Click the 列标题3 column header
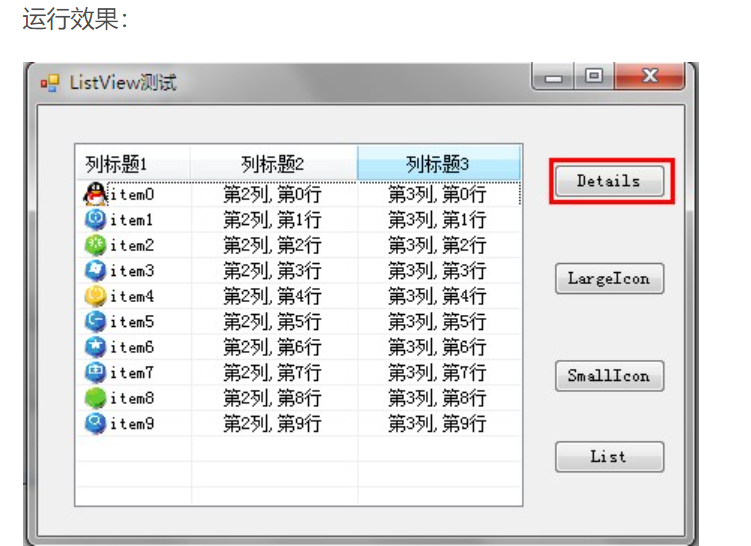Viewport: 751px width, 546px height. (438, 164)
